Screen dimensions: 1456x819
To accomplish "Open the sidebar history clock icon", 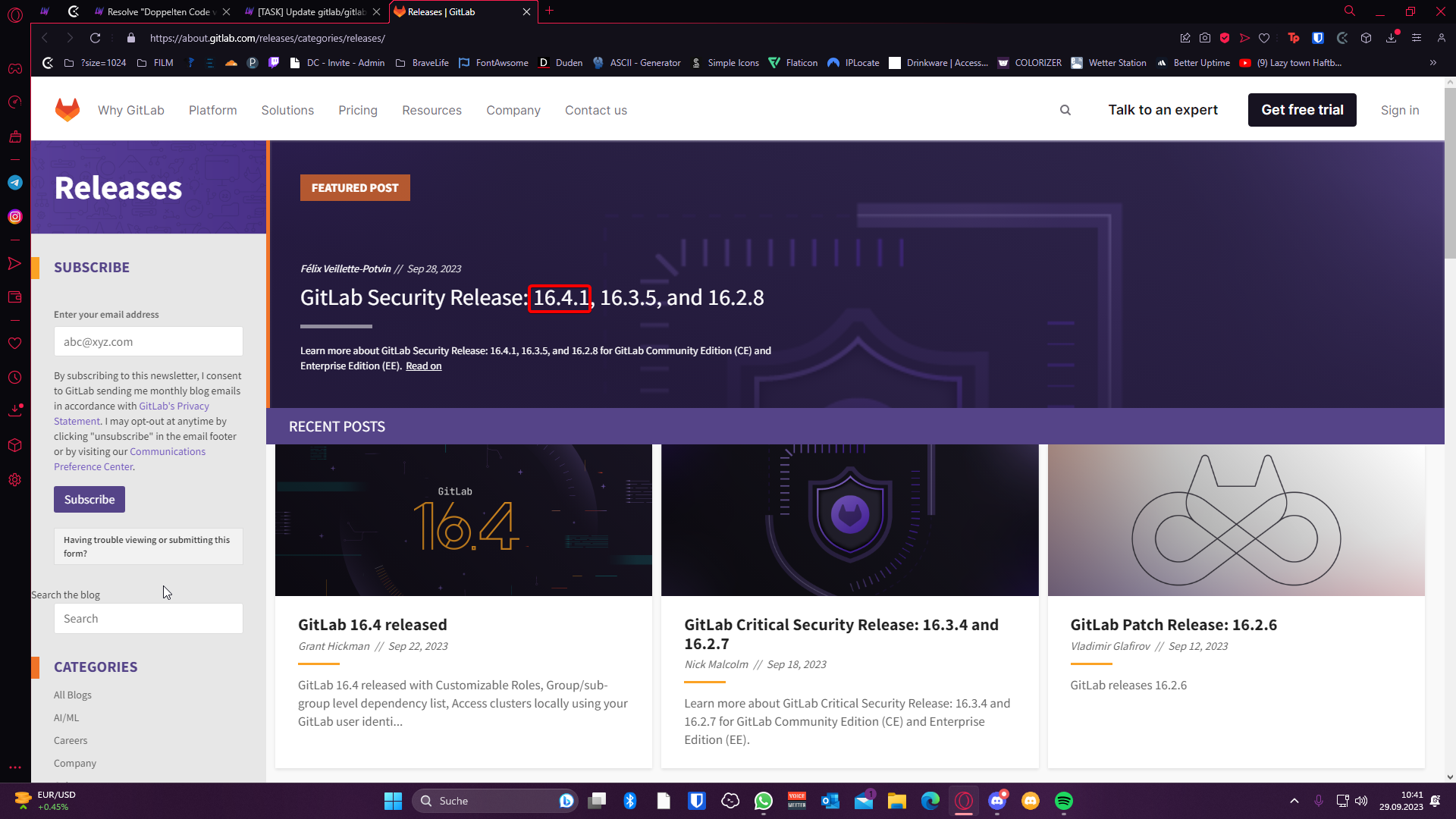I will pos(15,378).
